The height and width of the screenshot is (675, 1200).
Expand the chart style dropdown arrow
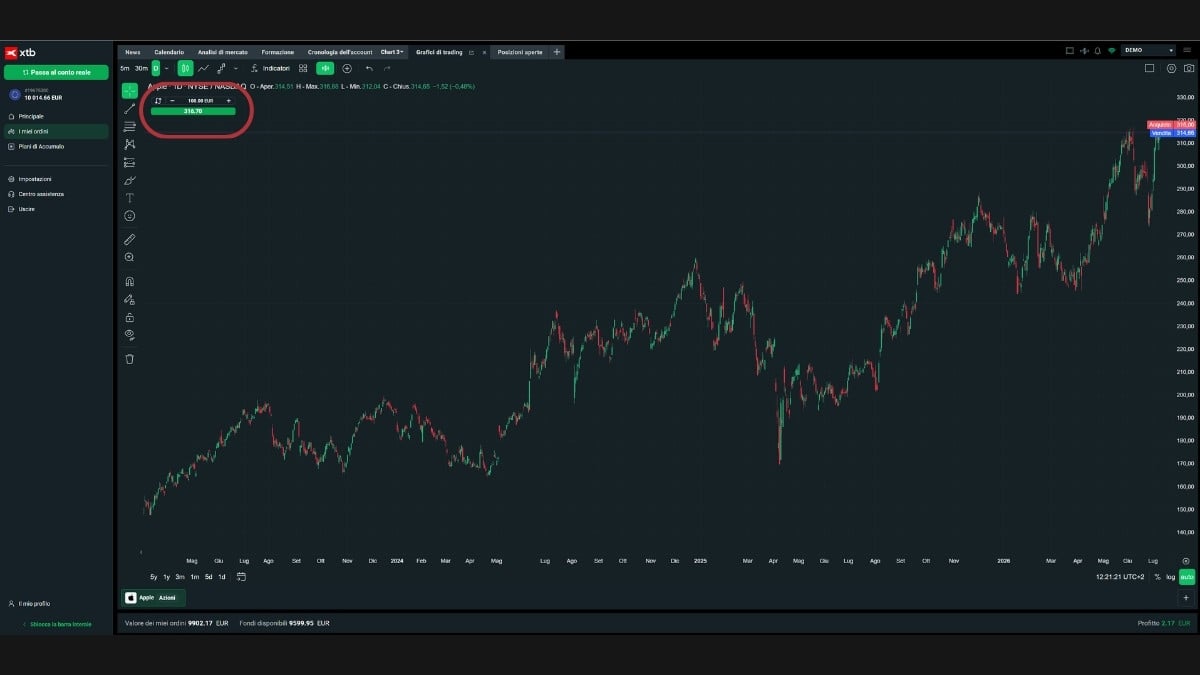point(236,68)
